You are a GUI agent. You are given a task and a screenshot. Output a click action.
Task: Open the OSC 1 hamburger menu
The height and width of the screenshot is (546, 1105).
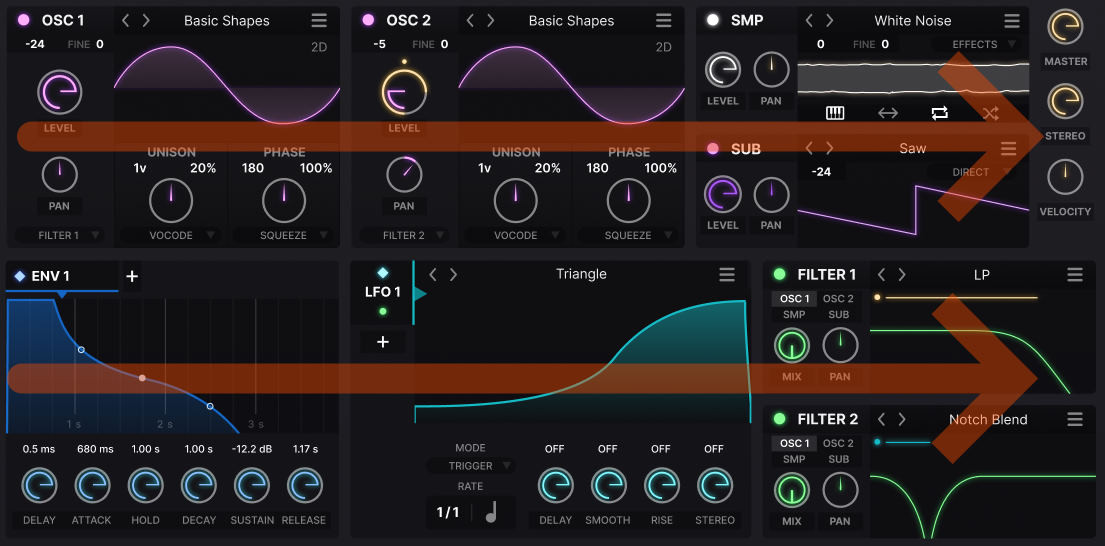pyautogui.click(x=319, y=21)
